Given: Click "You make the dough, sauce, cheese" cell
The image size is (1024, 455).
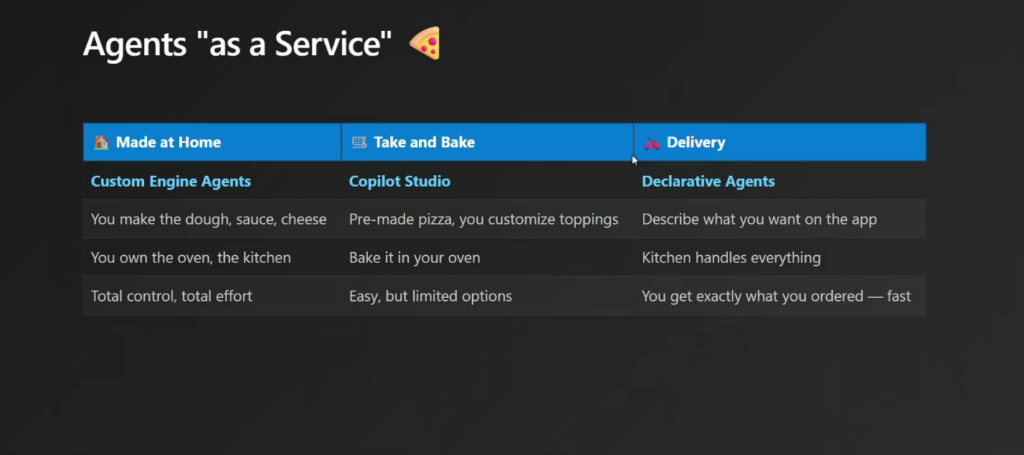Looking at the screenshot, I should click(x=209, y=219).
